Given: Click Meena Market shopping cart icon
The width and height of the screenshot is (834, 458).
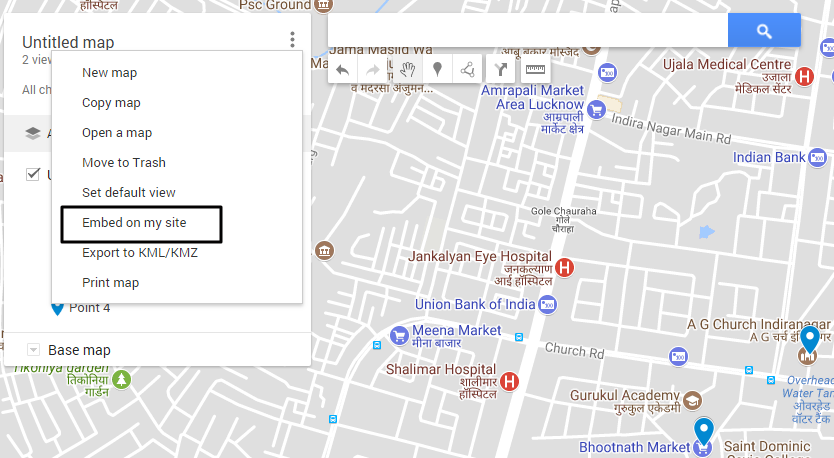Looking at the screenshot, I should [x=399, y=336].
